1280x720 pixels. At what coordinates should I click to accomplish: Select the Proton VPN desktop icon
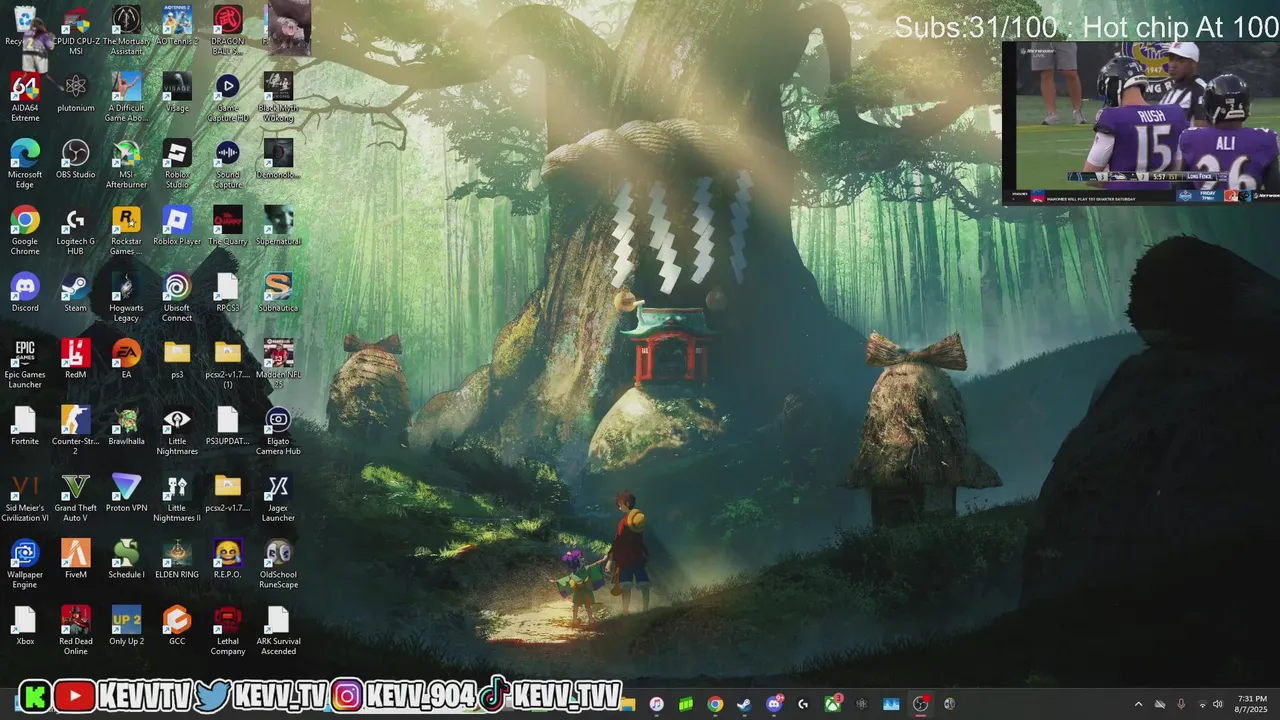tap(126, 494)
